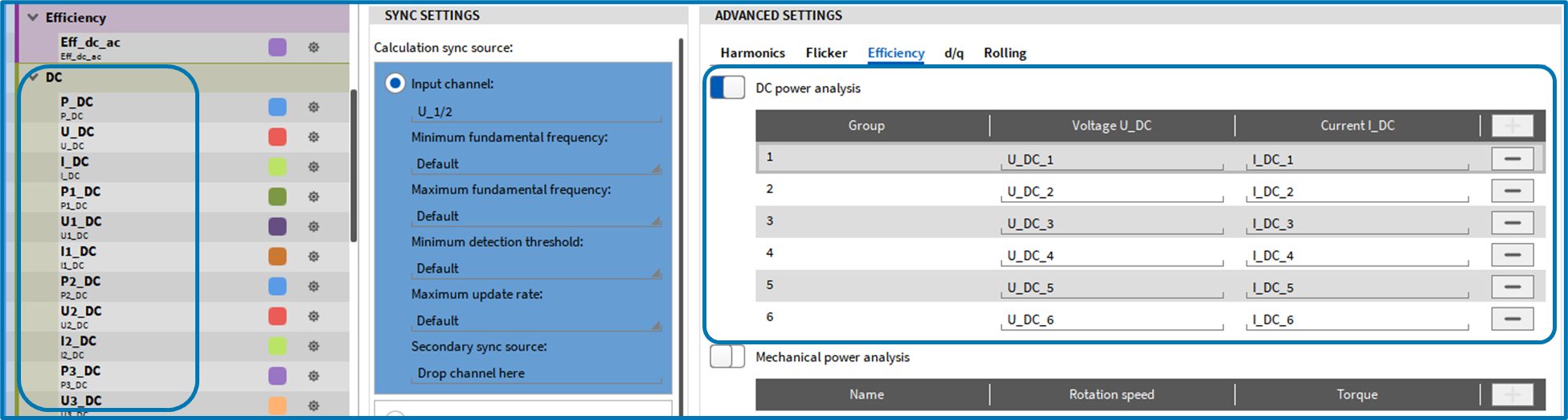
Task: Open settings gear for Eff_dc_ac channel
Action: pyautogui.click(x=313, y=47)
